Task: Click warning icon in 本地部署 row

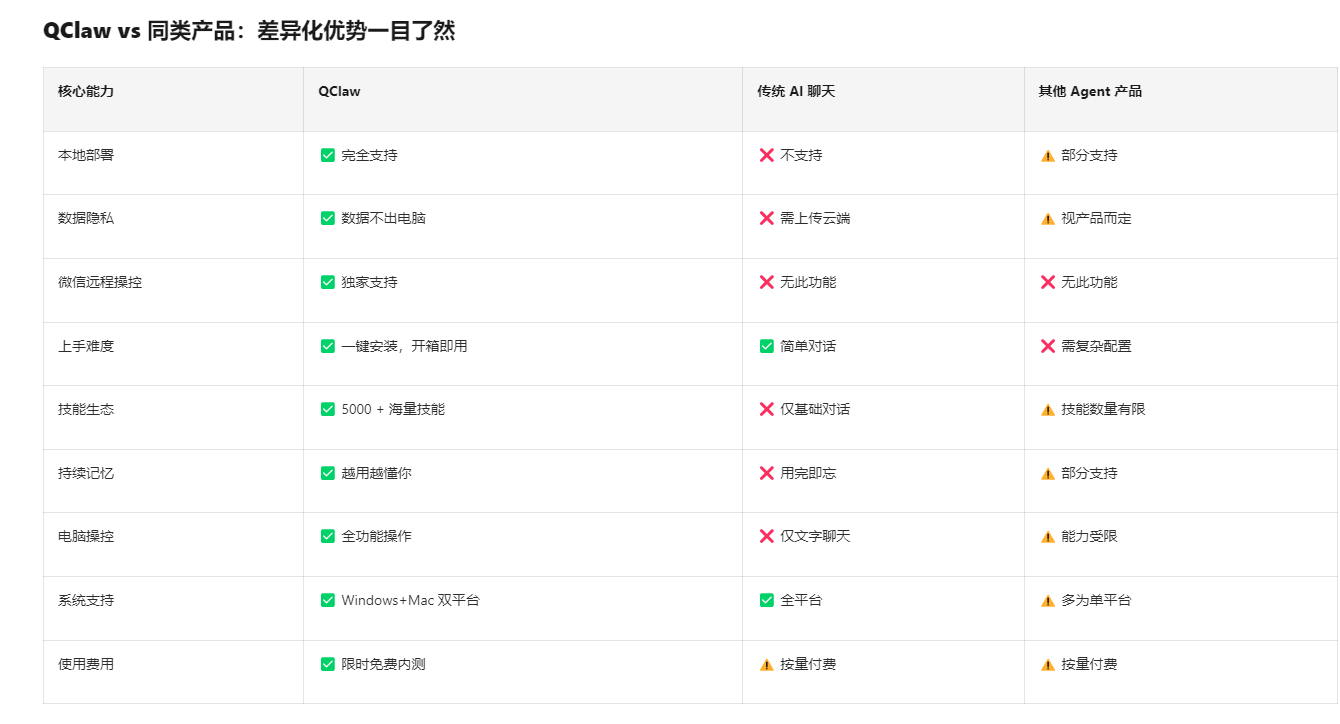Action: [x=1048, y=156]
